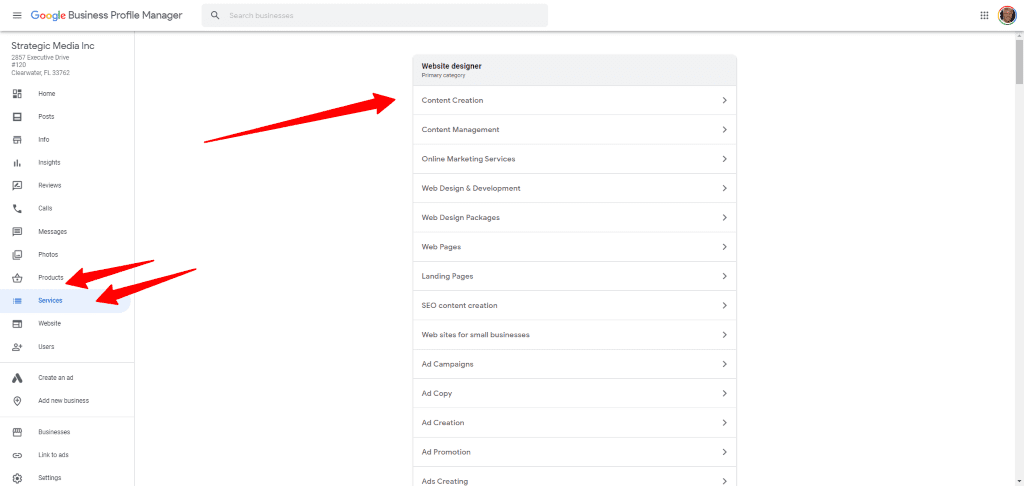Expand the Ad Campaigns chevron

pyautogui.click(x=724, y=364)
